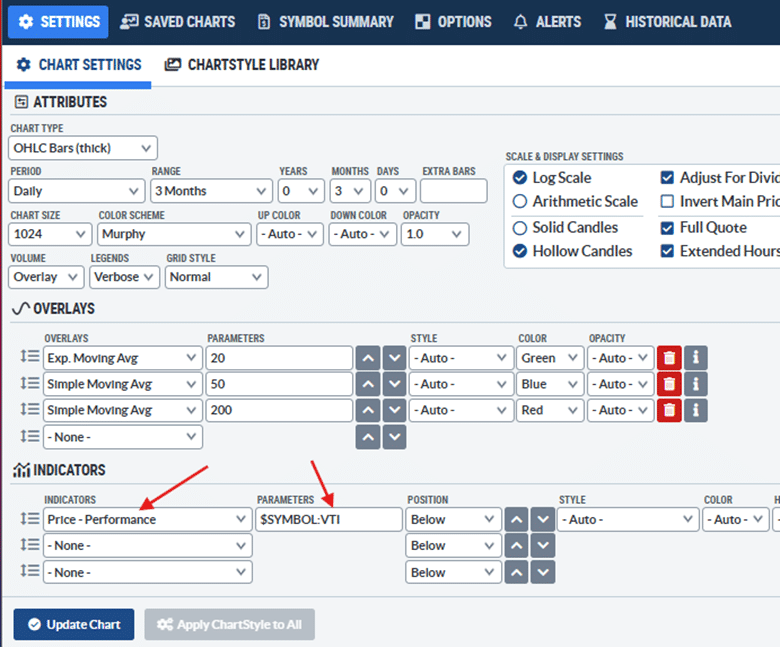The width and height of the screenshot is (780, 647).
Task: Click info icon for Red 200 overlay
Action: (695, 410)
